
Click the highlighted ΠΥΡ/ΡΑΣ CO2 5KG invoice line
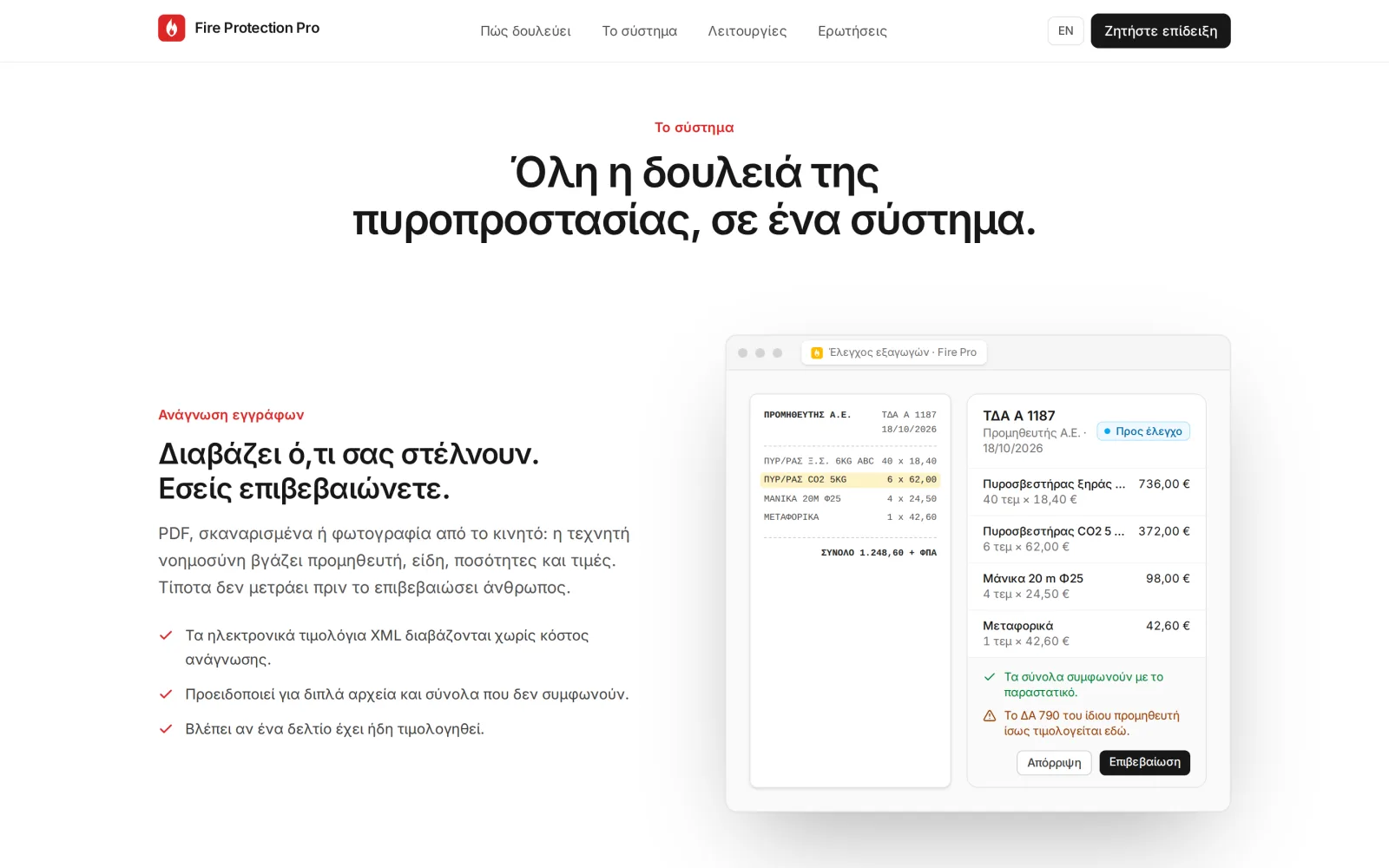pos(850,480)
